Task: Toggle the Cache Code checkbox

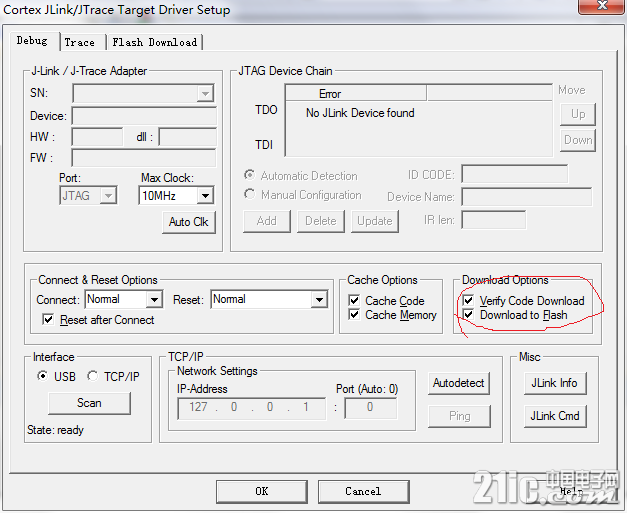Action: pos(354,300)
